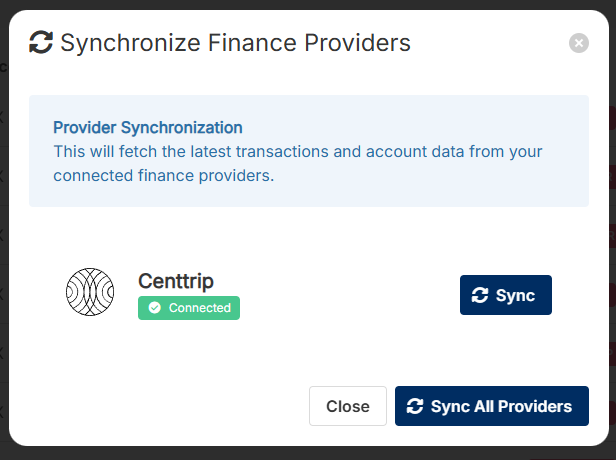The width and height of the screenshot is (616, 460).
Task: Click the green Connected status badge
Action: tap(189, 308)
